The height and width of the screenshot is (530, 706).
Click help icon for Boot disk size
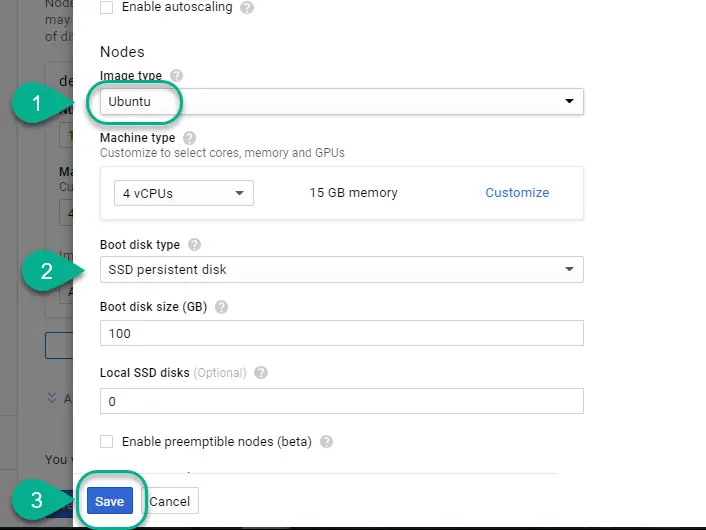pos(221,307)
